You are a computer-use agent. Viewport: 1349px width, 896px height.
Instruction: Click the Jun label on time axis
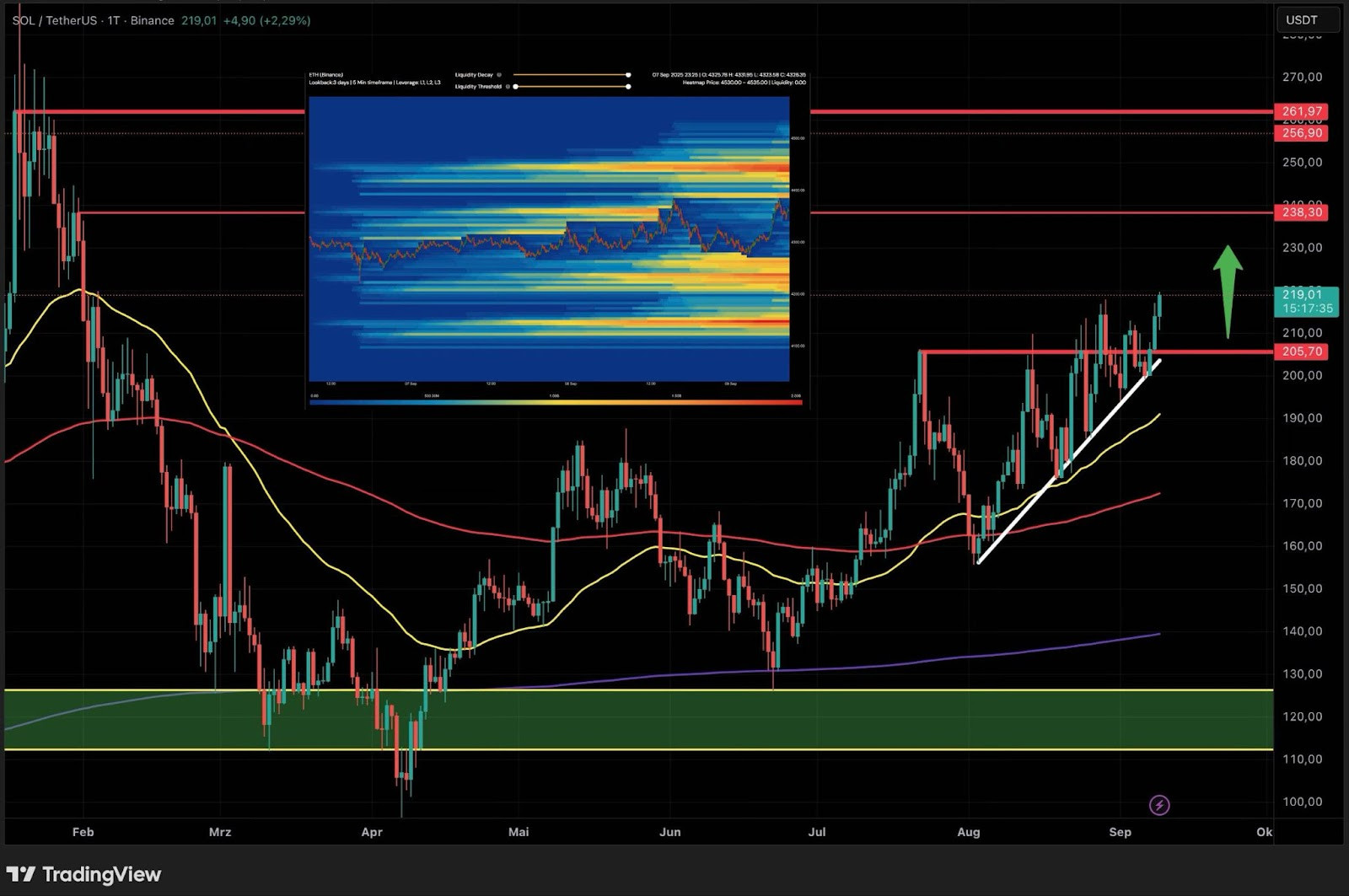click(x=669, y=832)
